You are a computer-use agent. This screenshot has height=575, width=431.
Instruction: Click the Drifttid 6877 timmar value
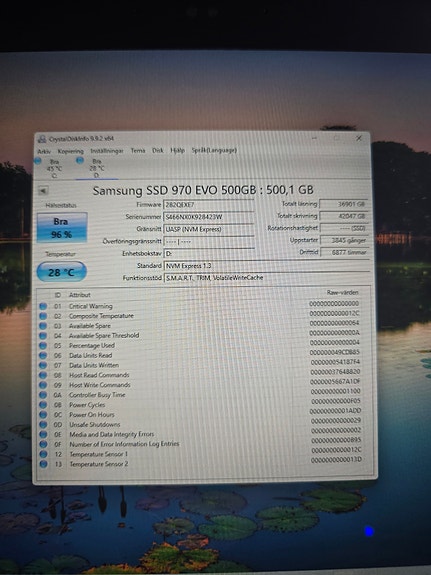343,252
